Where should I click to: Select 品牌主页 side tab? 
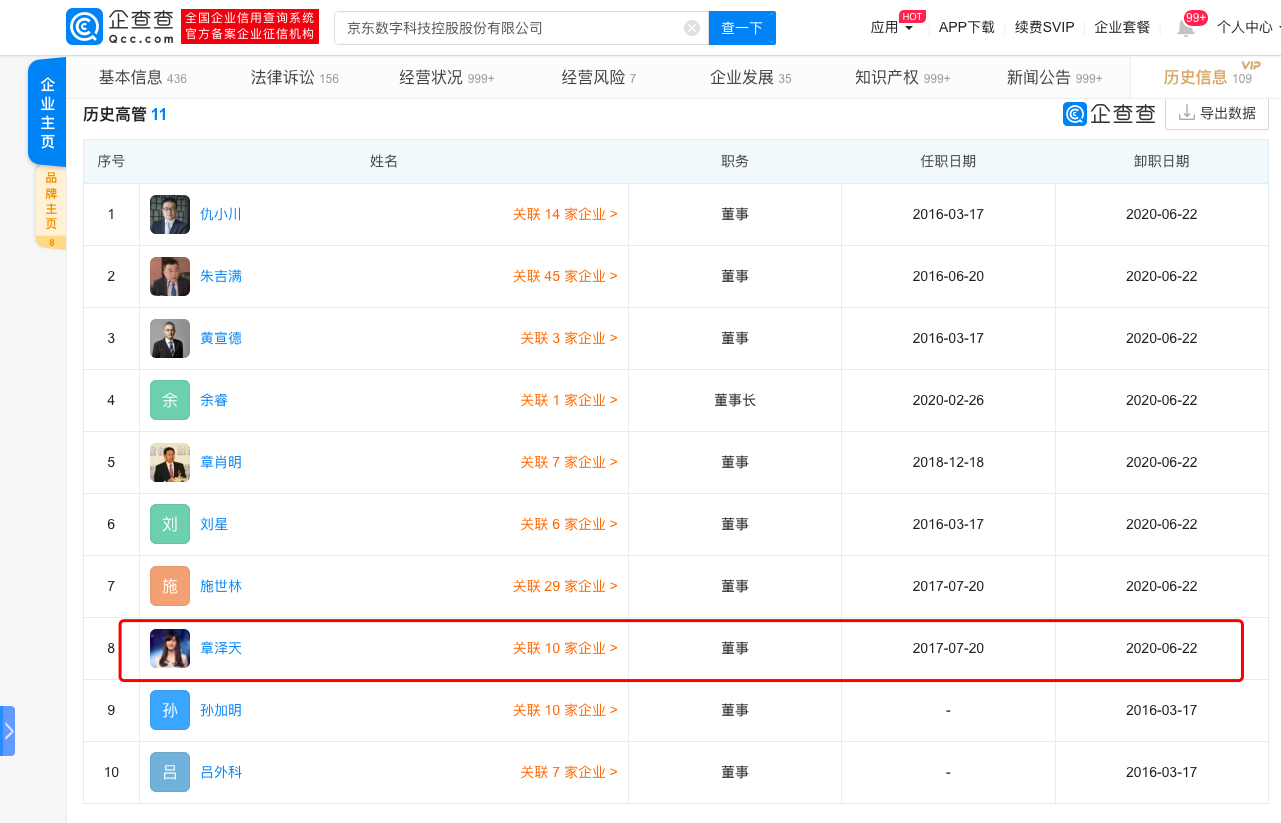pos(51,208)
